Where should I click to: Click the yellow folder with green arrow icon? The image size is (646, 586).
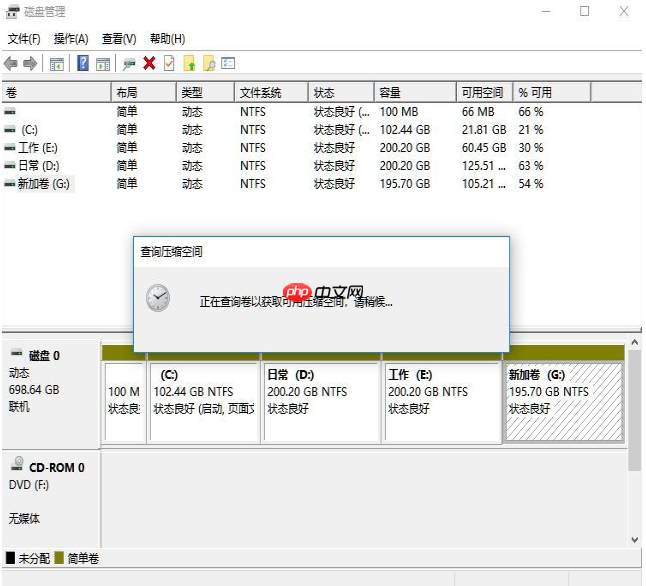tap(189, 63)
